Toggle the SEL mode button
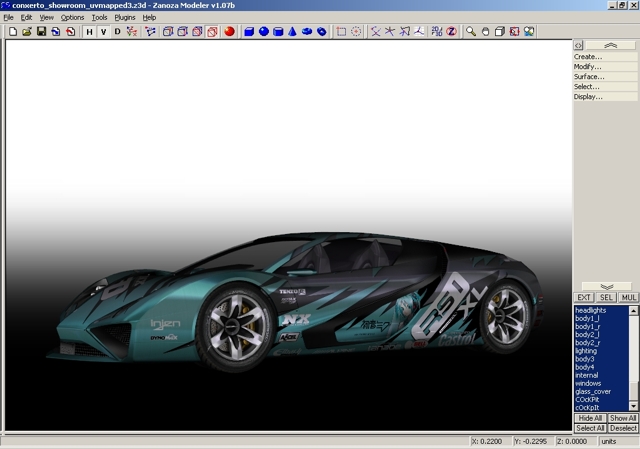Image resolution: width=640 pixels, height=449 pixels. coord(606,297)
